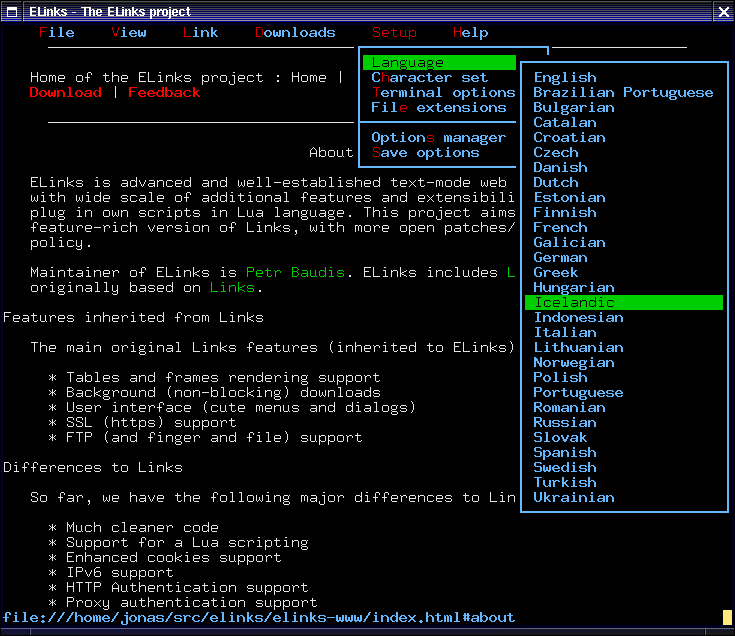Screen dimensions: 735x636
Task: Click "Tables and frames rendering support" item
Action: click(x=223, y=377)
